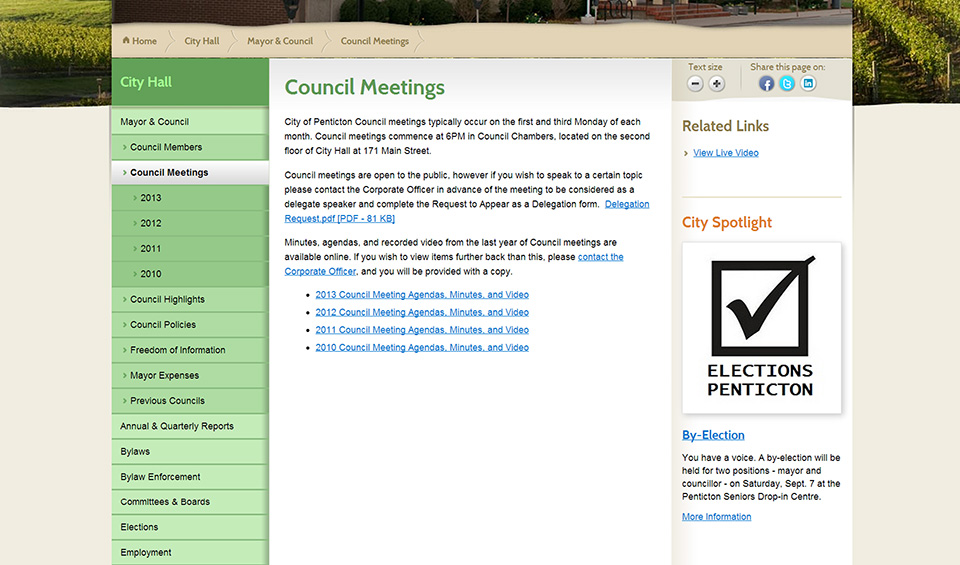The image size is (960, 565).
Task: Open By-Election More Information link
Action: 716,517
